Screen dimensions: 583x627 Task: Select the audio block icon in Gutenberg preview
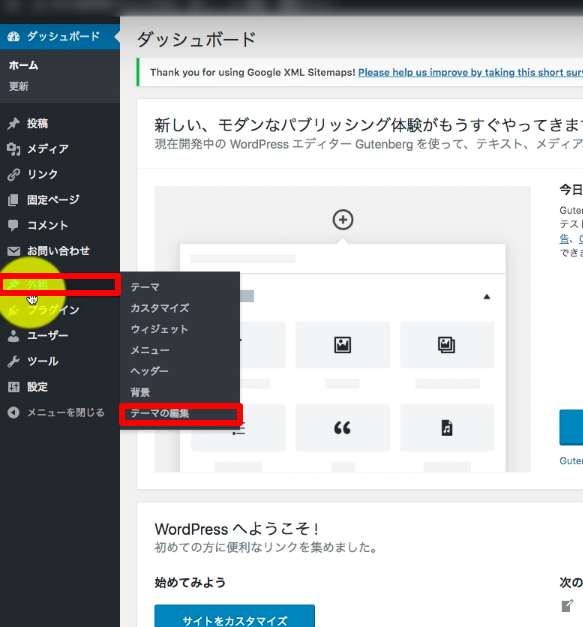[x=447, y=428]
